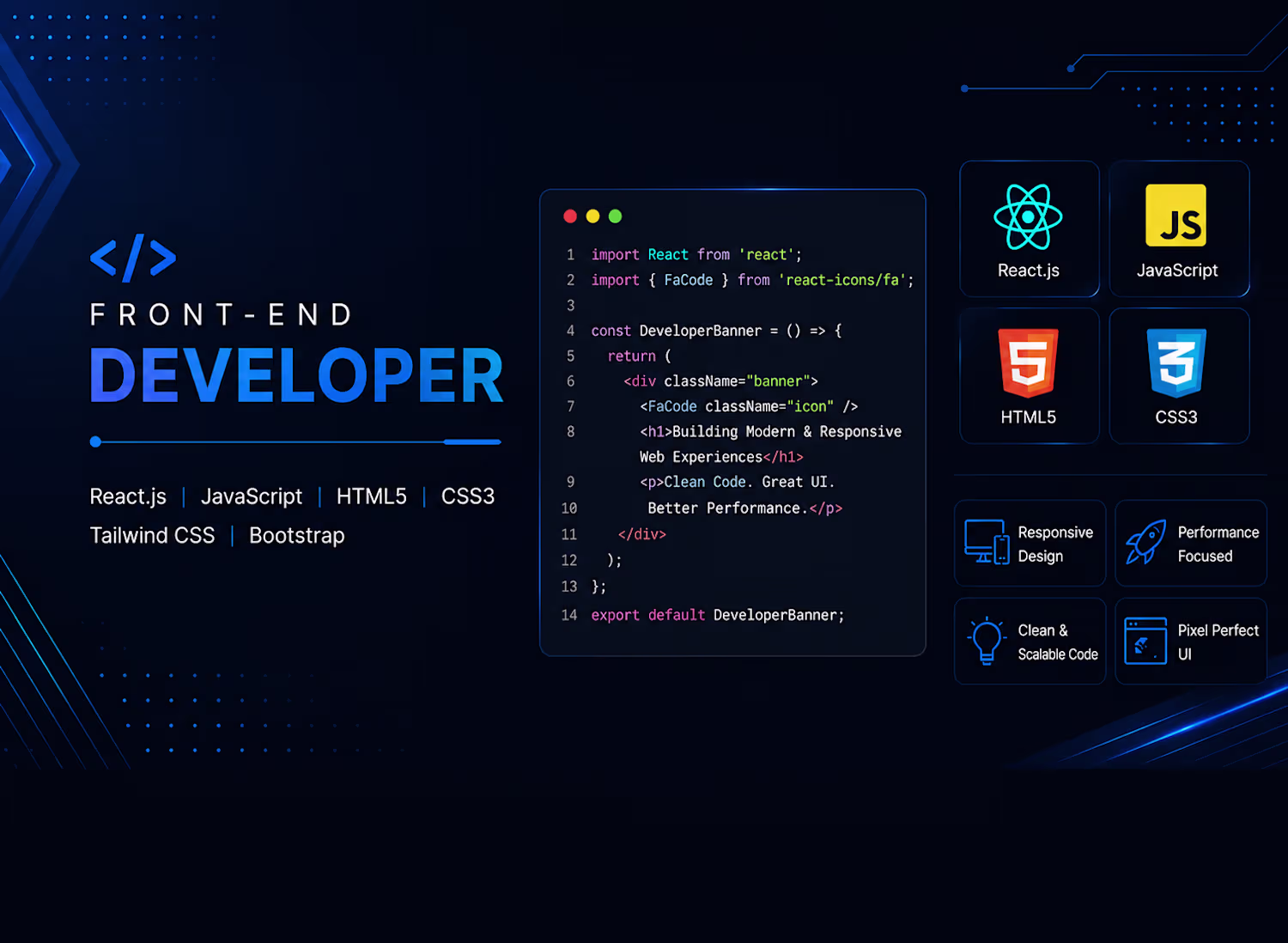Click the "Clean & Scalable Code" feature text
The image size is (1288, 943).
[1058, 642]
